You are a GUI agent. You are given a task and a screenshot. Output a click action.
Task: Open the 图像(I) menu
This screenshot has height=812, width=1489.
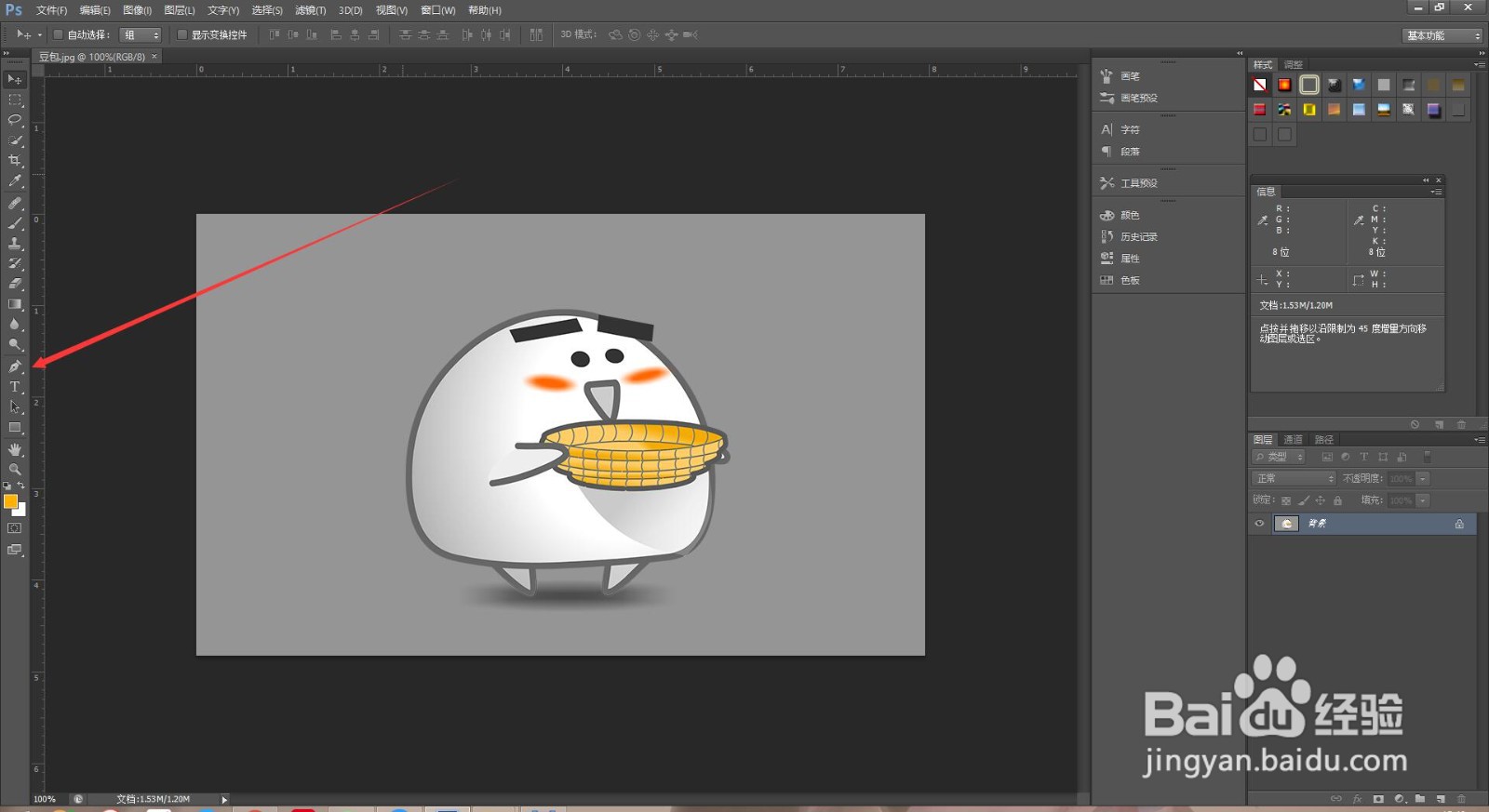(x=137, y=10)
